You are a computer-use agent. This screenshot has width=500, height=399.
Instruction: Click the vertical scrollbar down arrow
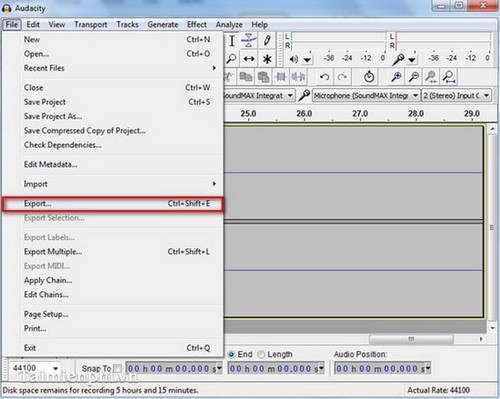[x=493, y=328]
